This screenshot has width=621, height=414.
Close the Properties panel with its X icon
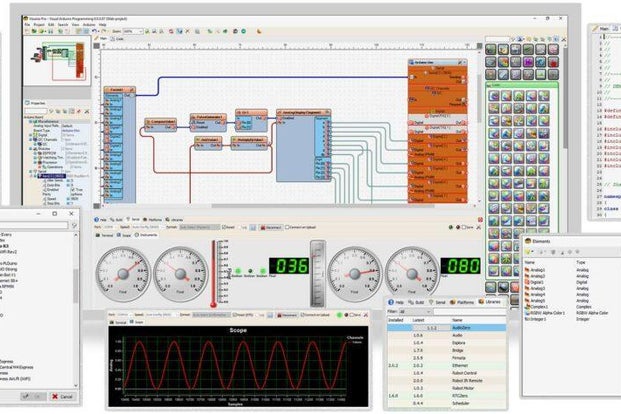tap(86, 112)
